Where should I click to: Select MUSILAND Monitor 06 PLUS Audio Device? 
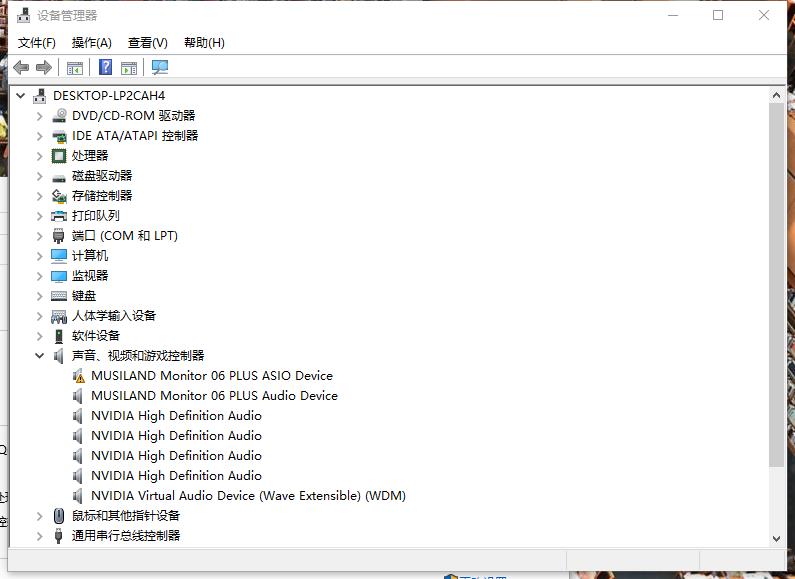(214, 396)
